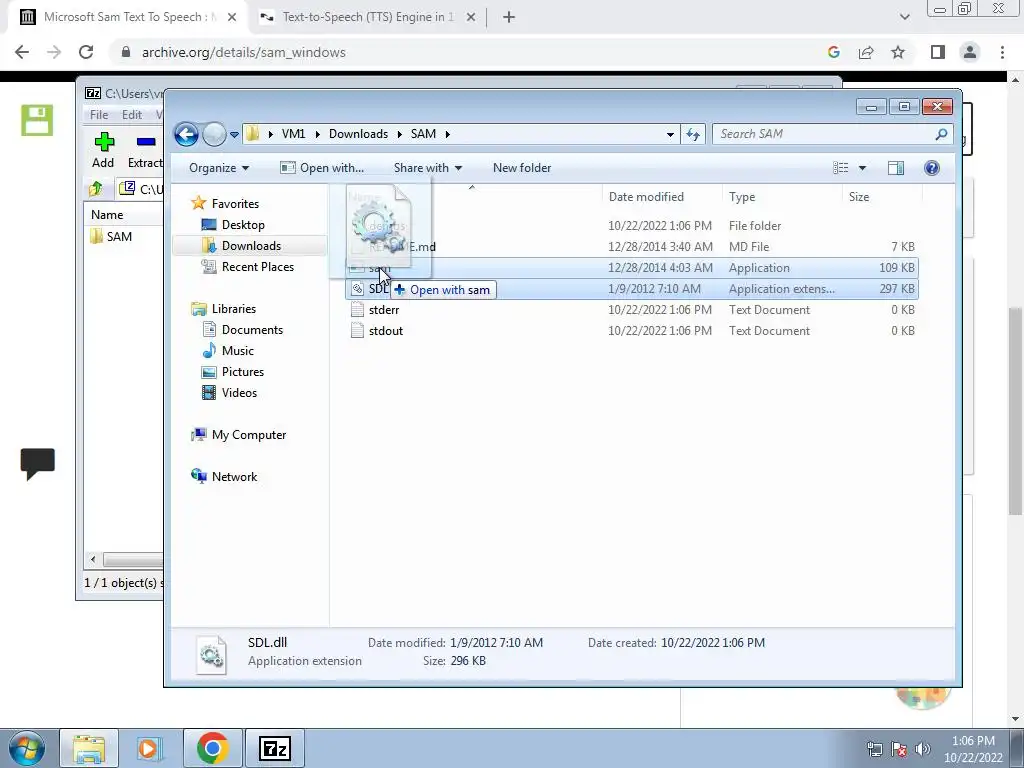This screenshot has height=768, width=1024.
Task: Expand the arrow after VM1 breadcrumb
Action: [x=317, y=134]
